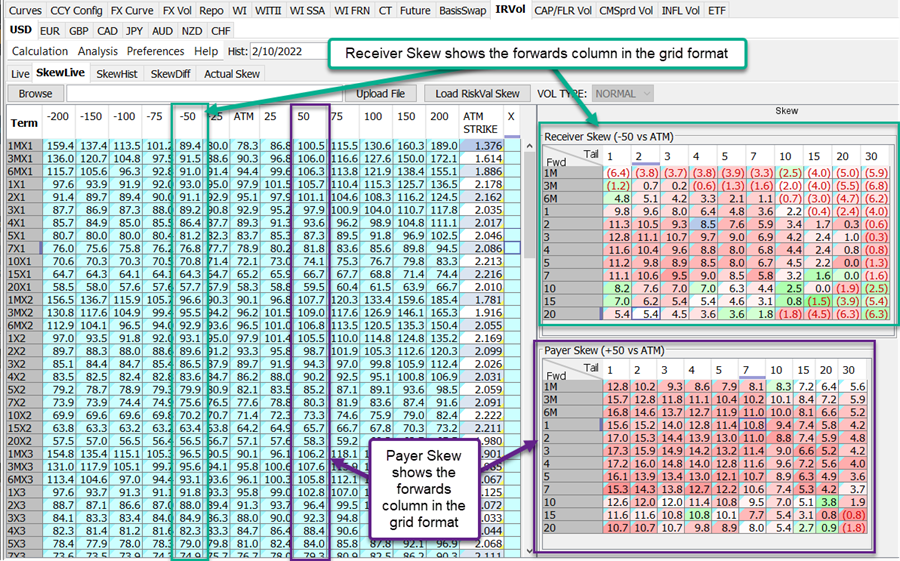Click the X column header
Screen dimensions: 900x561
click(511, 117)
